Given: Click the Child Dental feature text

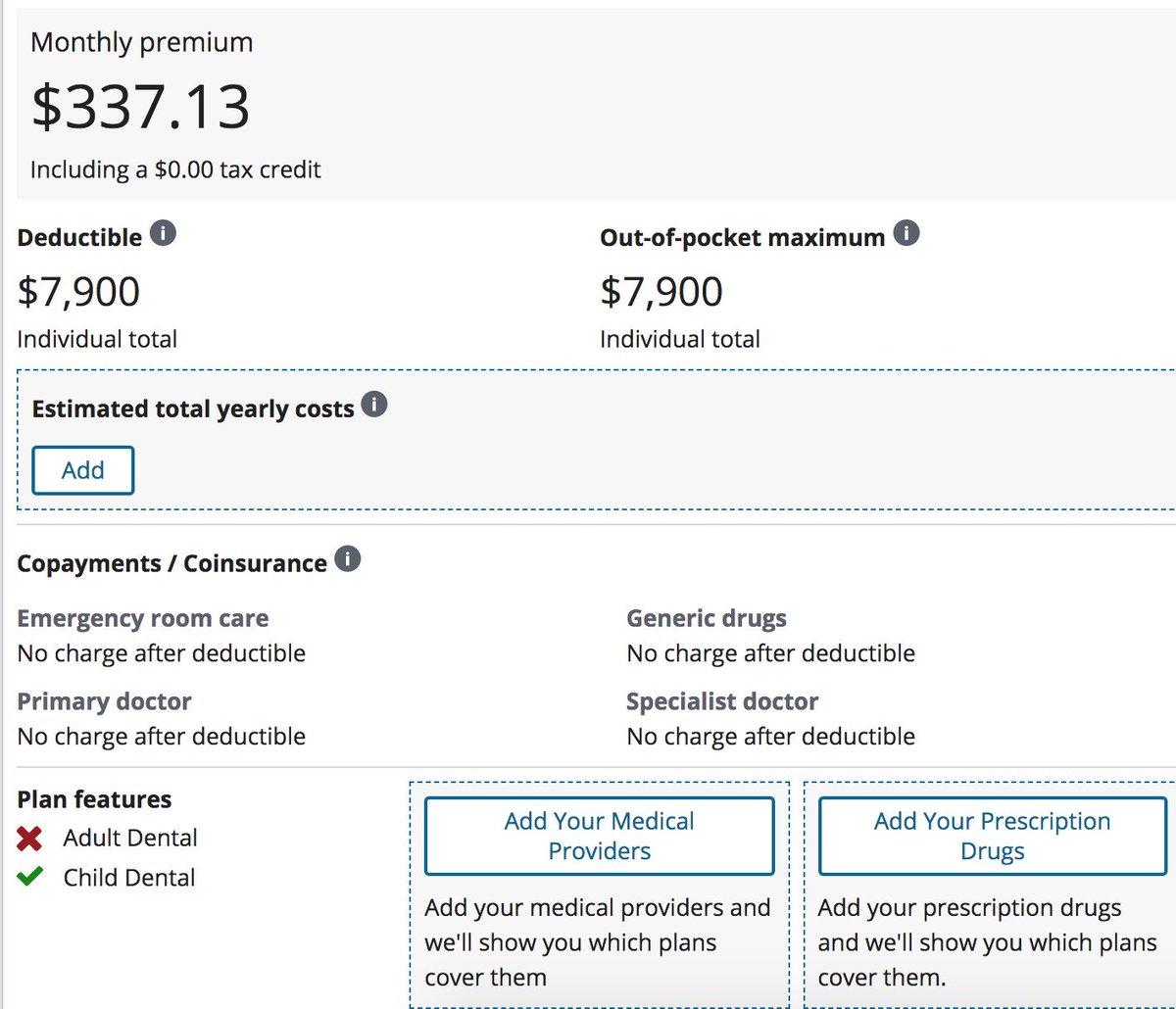Looking at the screenshot, I should point(129,878).
